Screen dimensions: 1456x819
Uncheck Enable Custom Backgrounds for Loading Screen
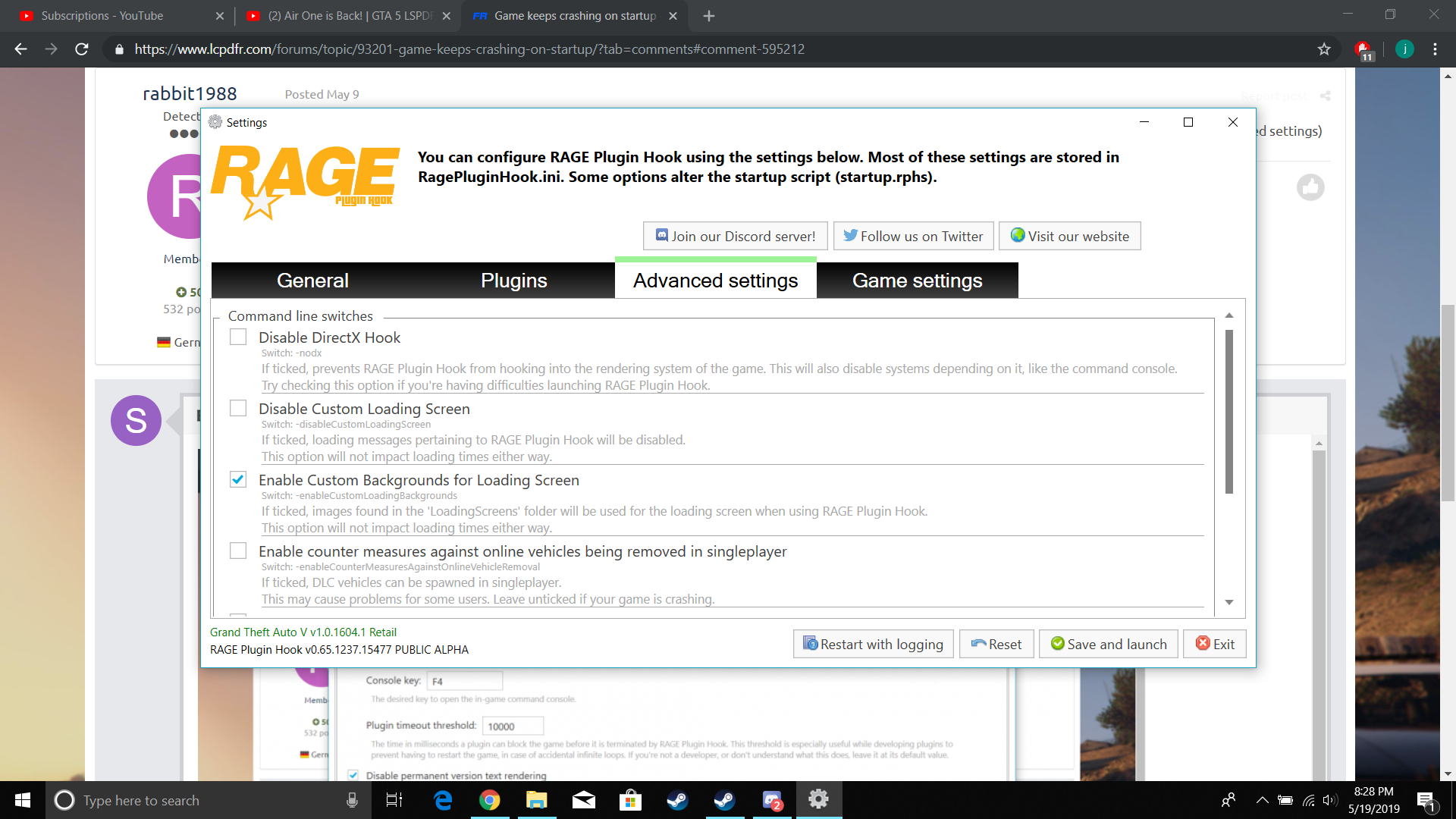[x=238, y=479]
